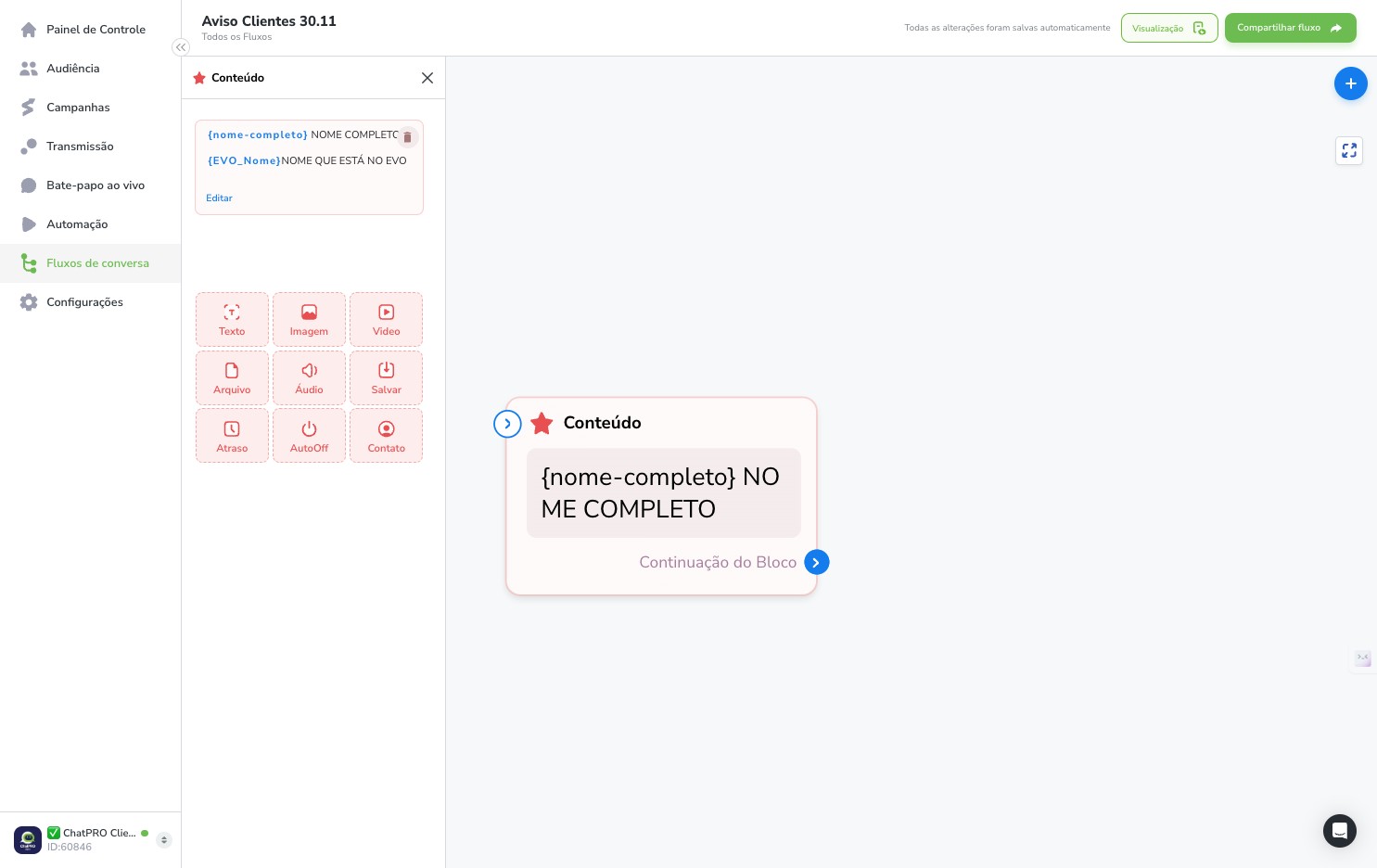Add a Texto element
Image resolution: width=1377 pixels, height=868 pixels.
click(x=232, y=320)
